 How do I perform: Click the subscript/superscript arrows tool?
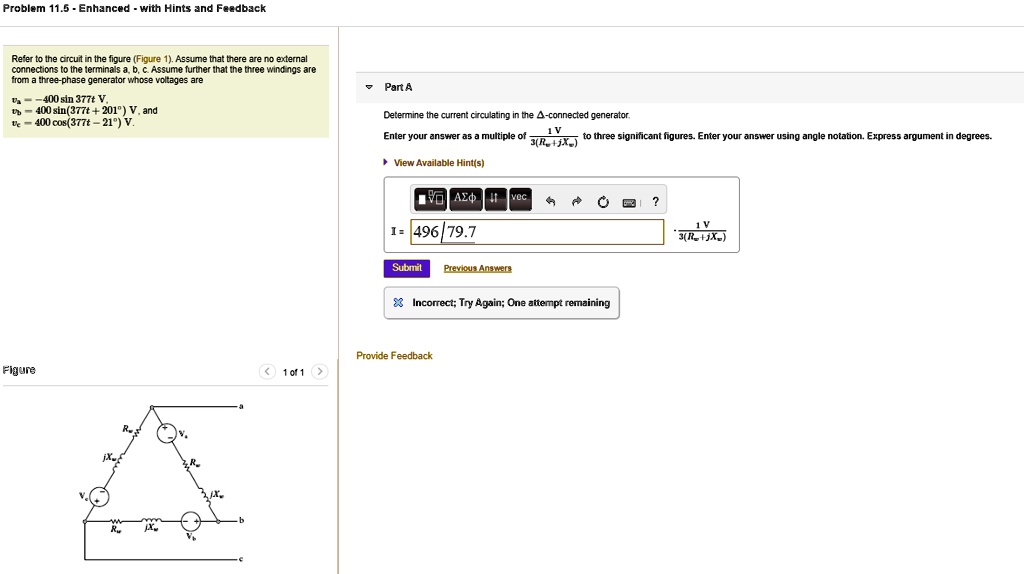[495, 199]
